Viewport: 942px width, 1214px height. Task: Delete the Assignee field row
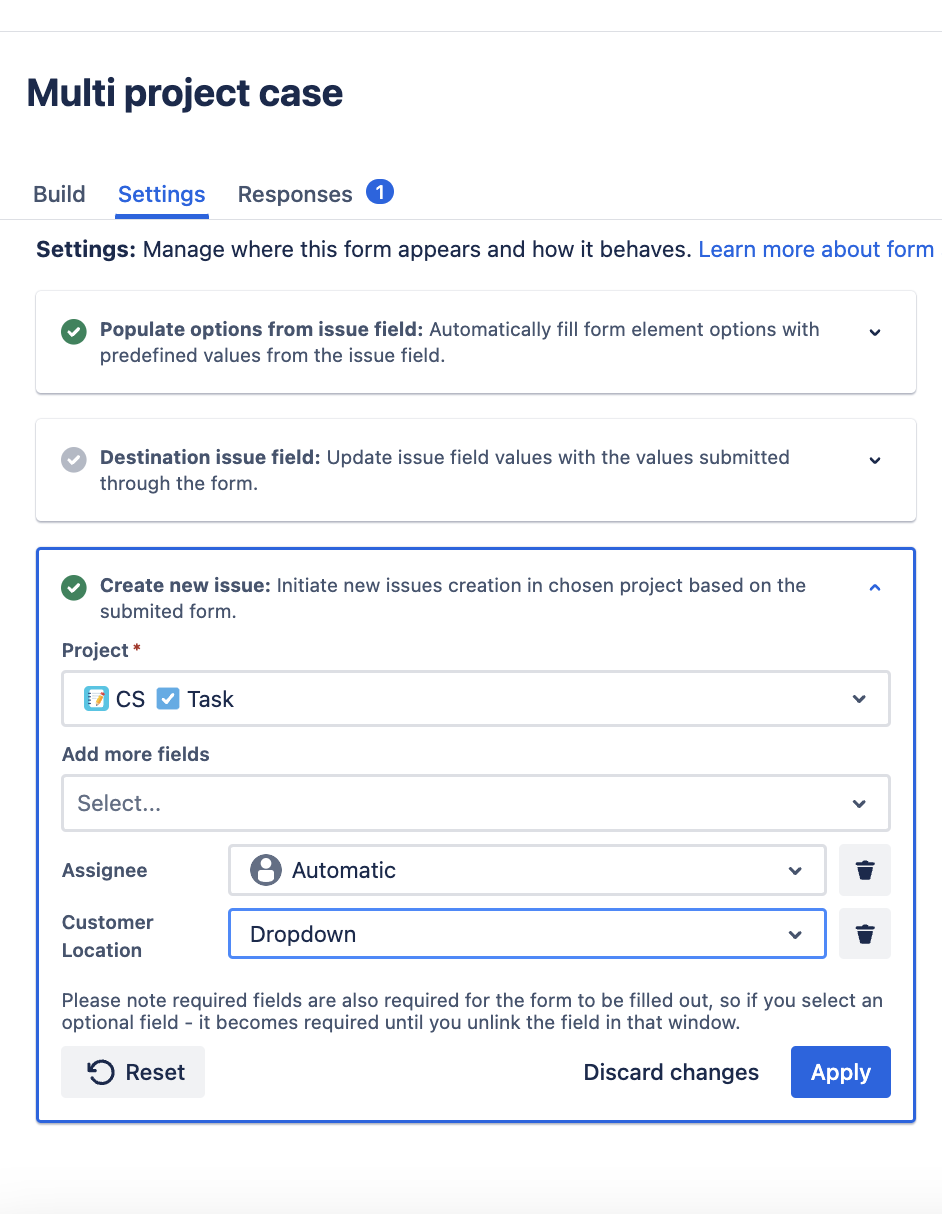[x=865, y=870]
